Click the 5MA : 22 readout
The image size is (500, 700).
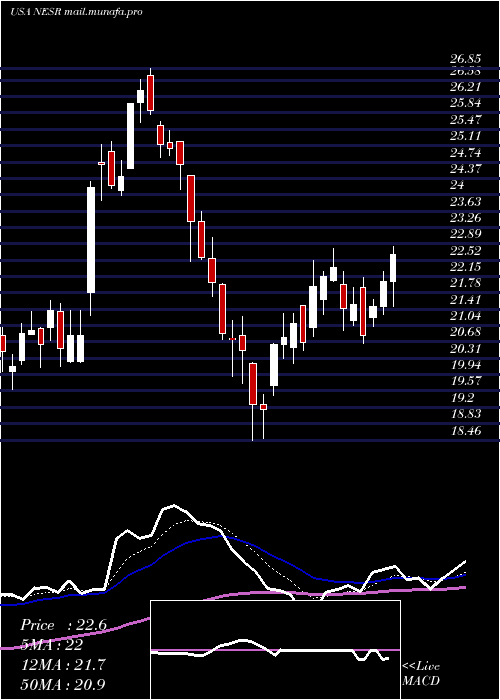[51, 645]
